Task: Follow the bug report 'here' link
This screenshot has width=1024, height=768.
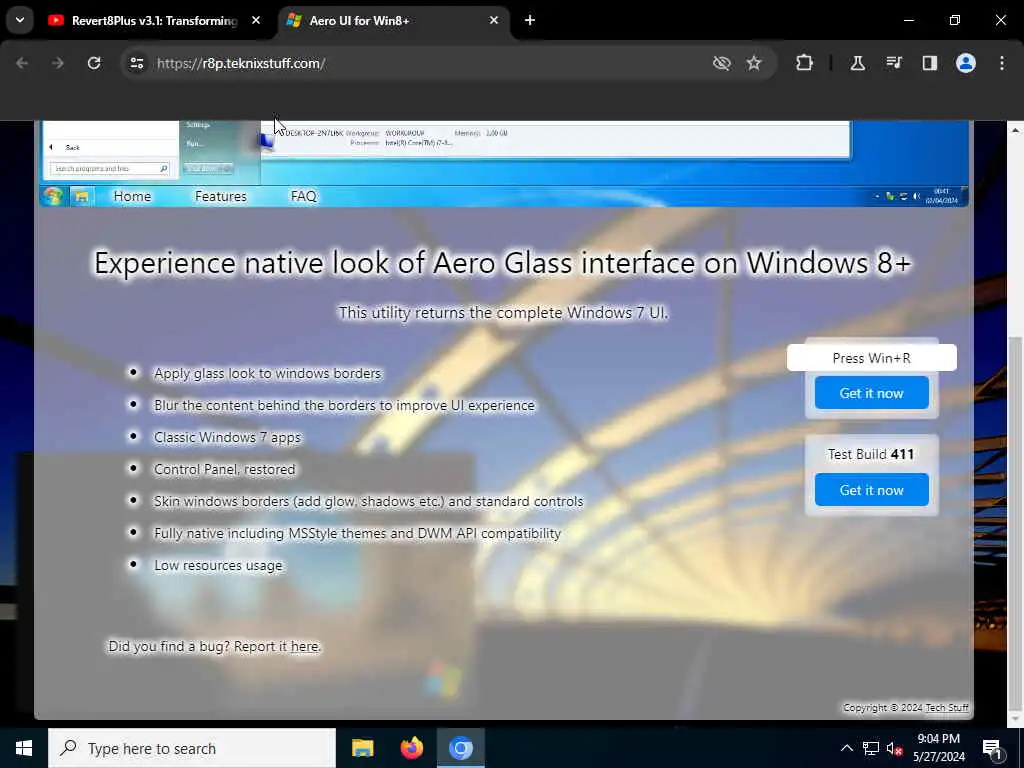Action: (304, 646)
